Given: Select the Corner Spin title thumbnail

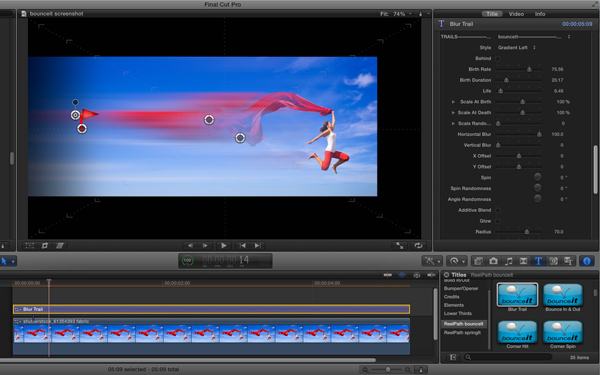Looking at the screenshot, I should click(563, 332).
